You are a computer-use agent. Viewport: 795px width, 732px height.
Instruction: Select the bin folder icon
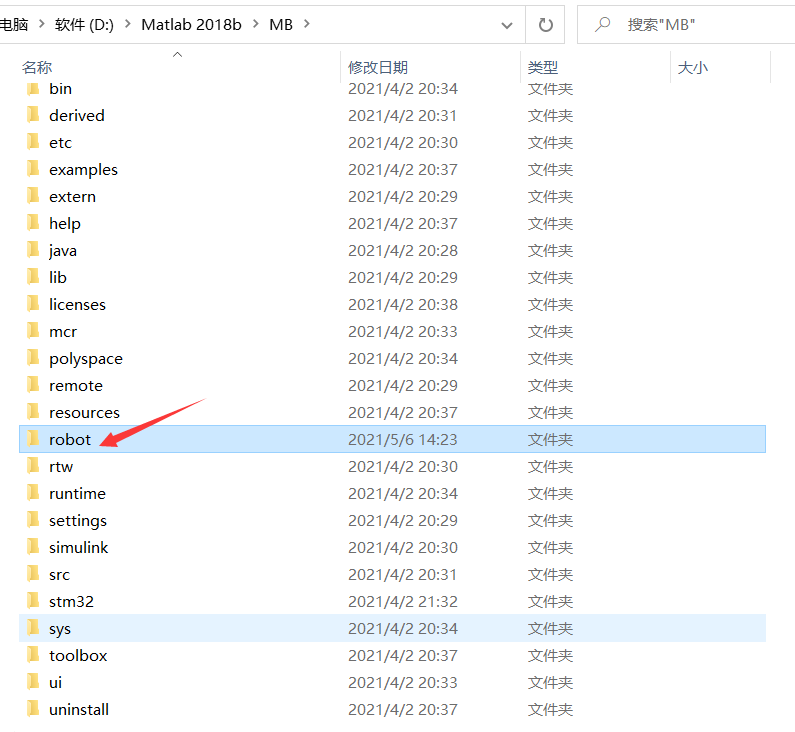[33, 89]
